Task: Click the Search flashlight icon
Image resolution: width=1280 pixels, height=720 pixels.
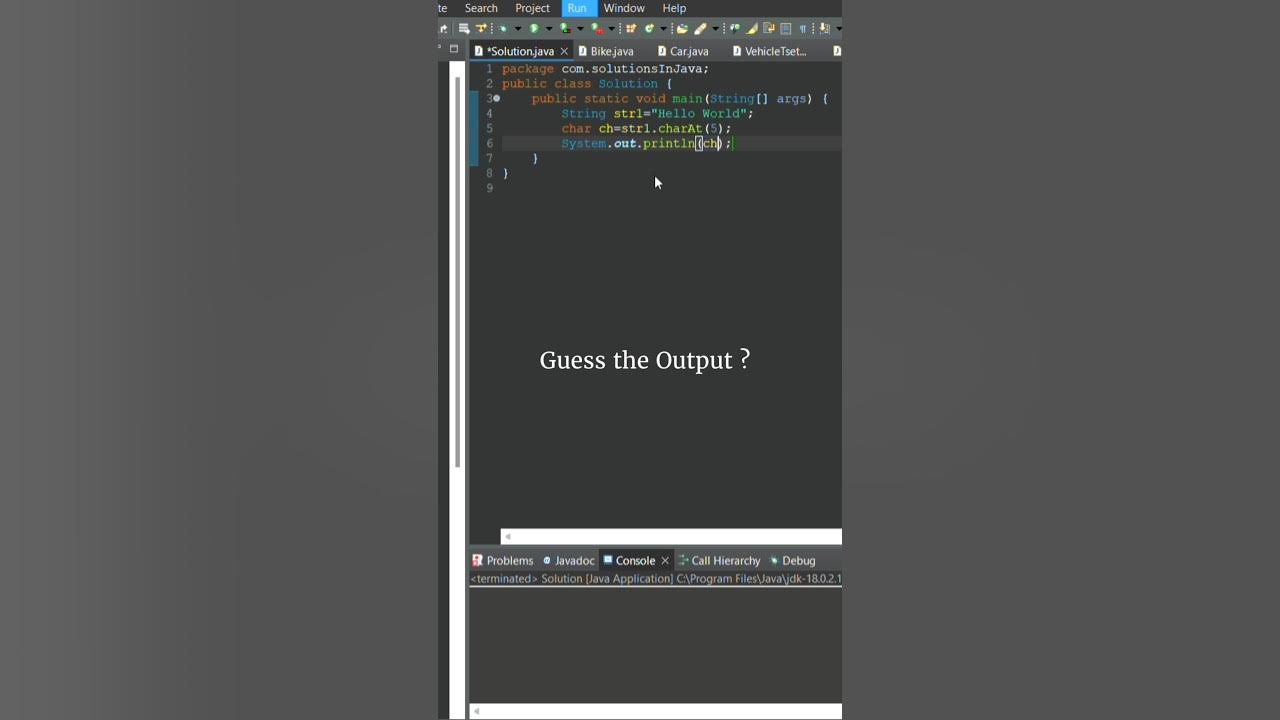Action: coord(700,28)
